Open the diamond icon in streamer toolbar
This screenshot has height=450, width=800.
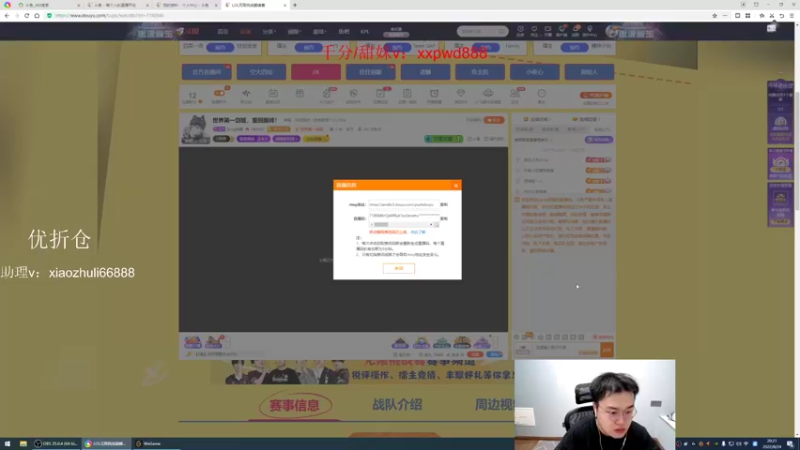461,95
